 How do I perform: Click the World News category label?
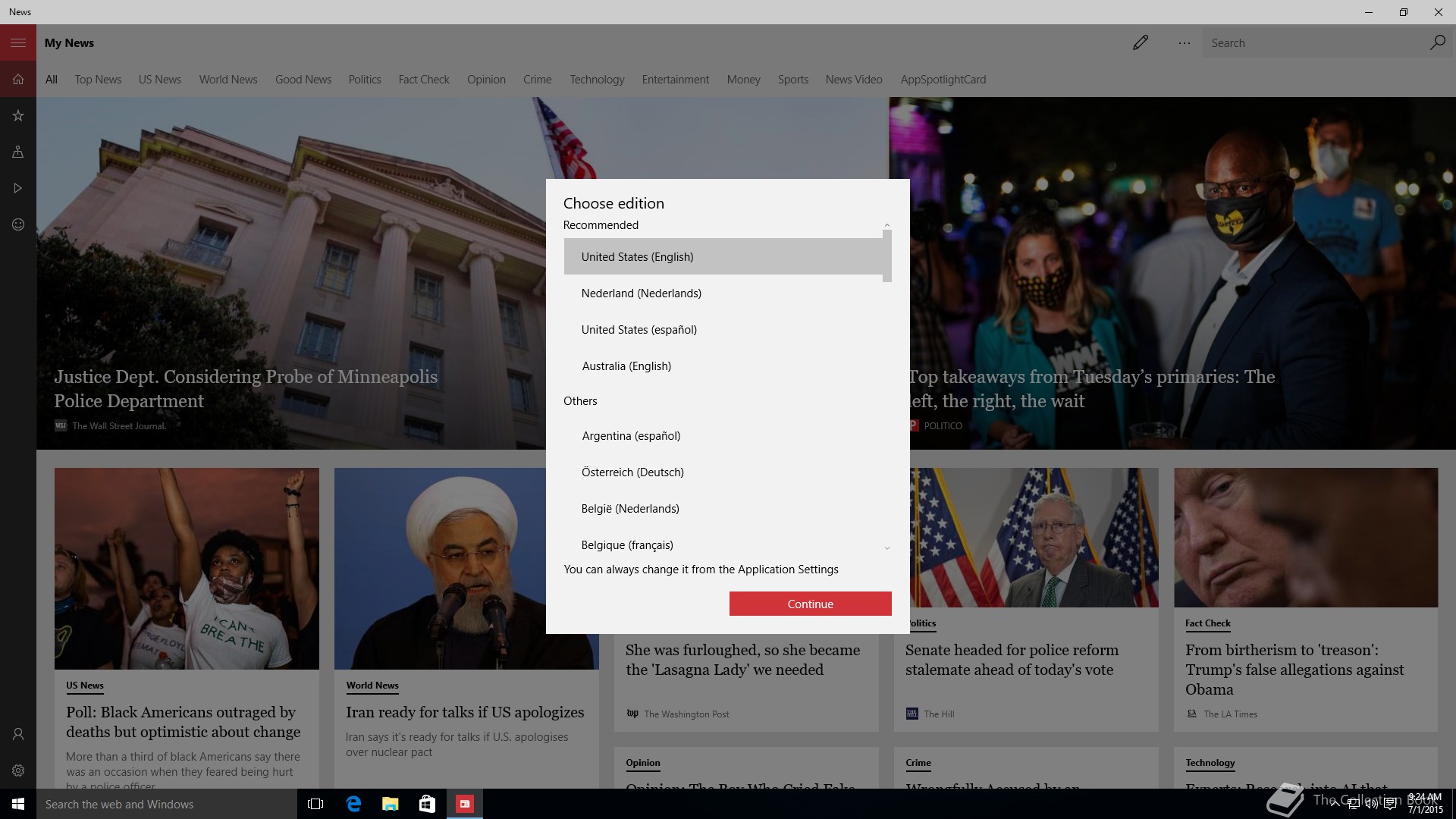click(372, 686)
